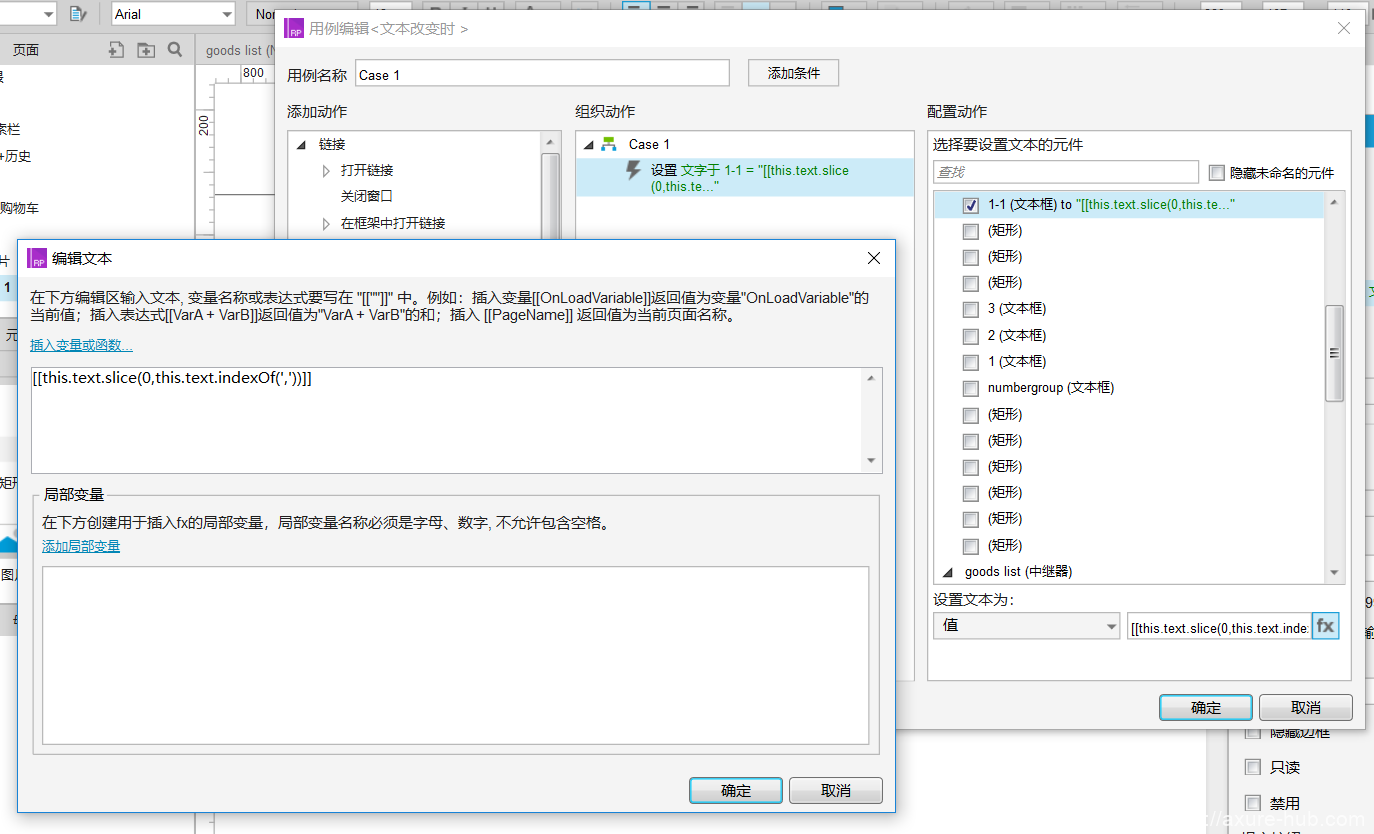Click the Case 1 hierarchy icon
Image resolution: width=1374 pixels, height=834 pixels.
[x=608, y=144]
